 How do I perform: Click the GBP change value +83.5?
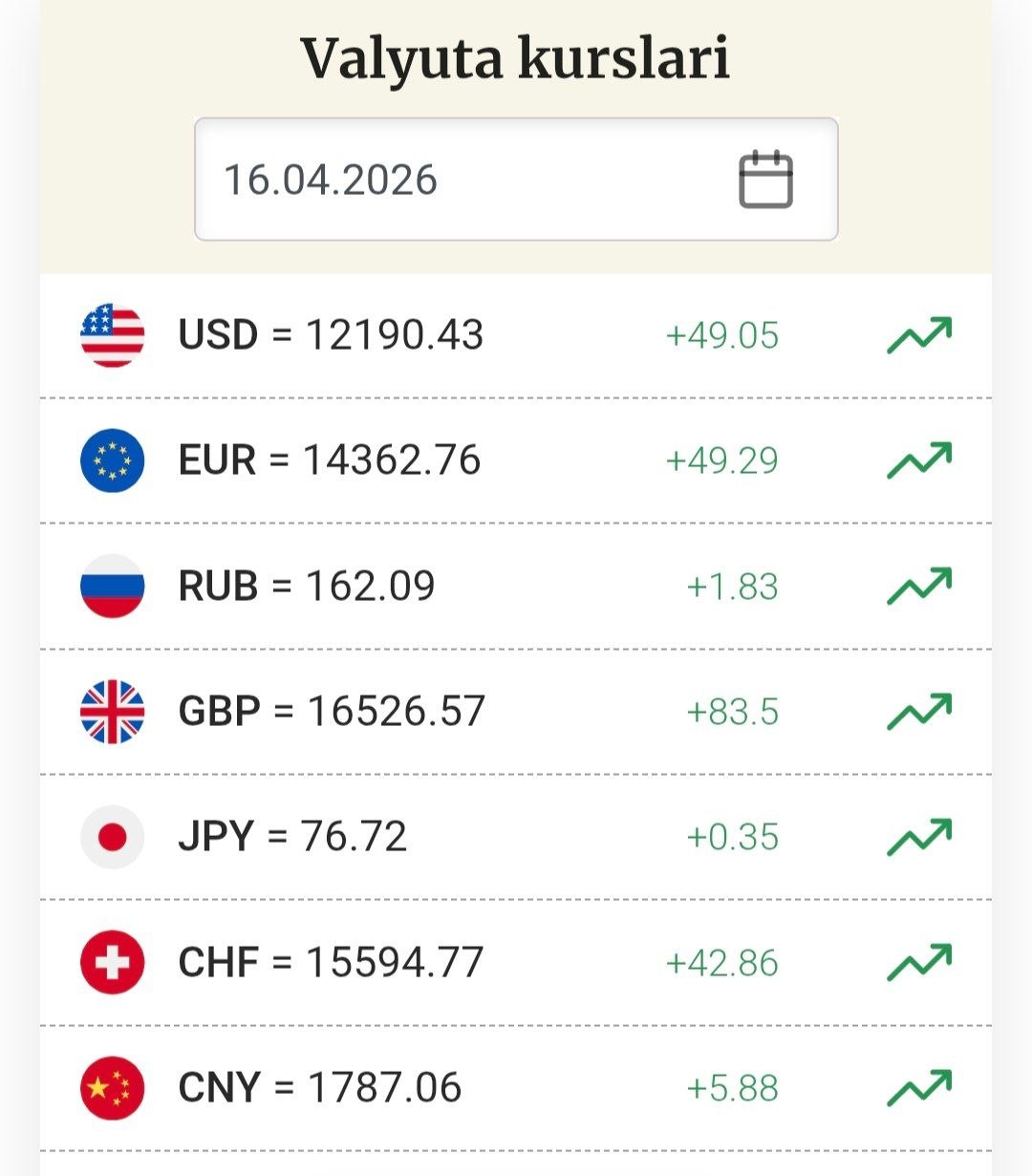click(x=733, y=712)
